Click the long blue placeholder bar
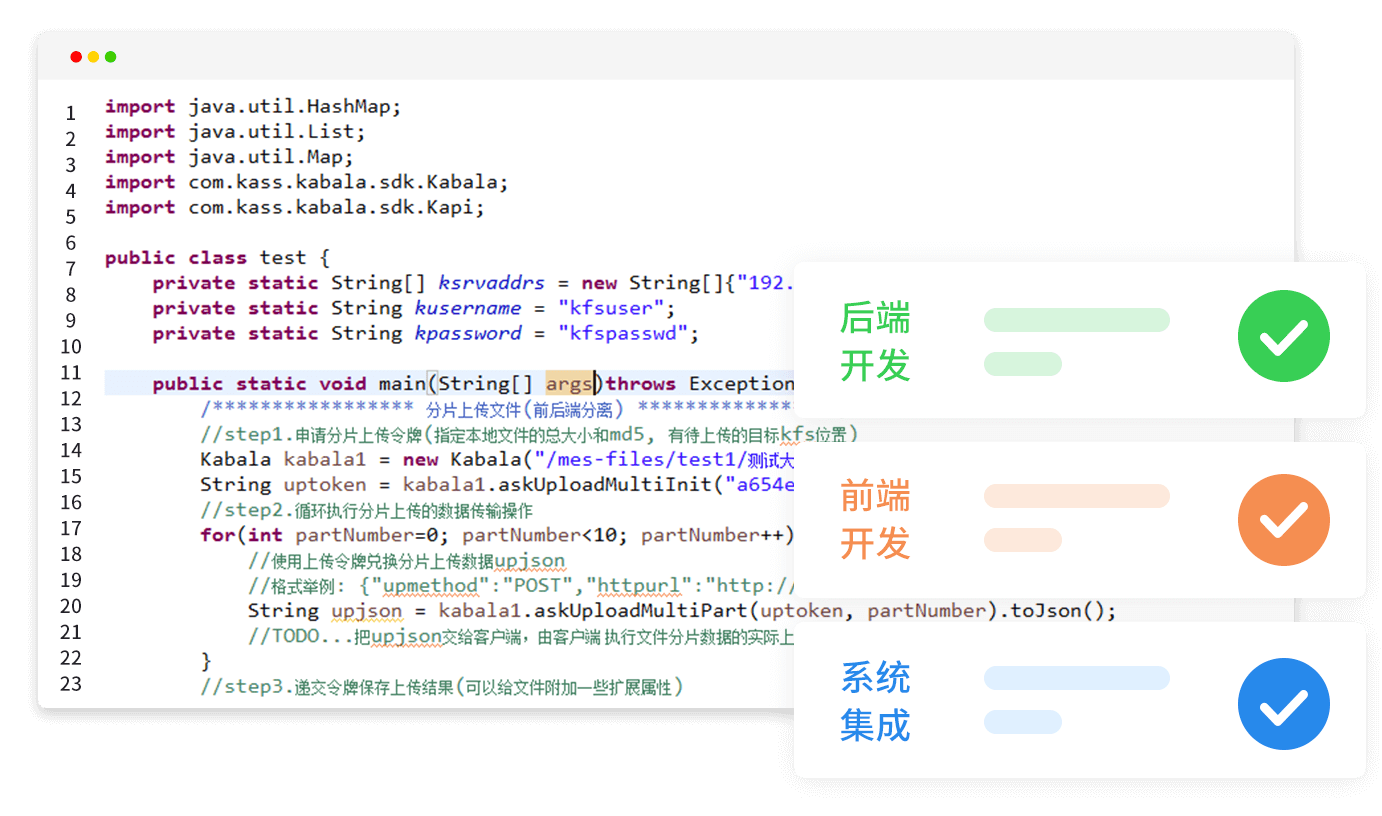This screenshot has height=816, width=1382. (1076, 678)
